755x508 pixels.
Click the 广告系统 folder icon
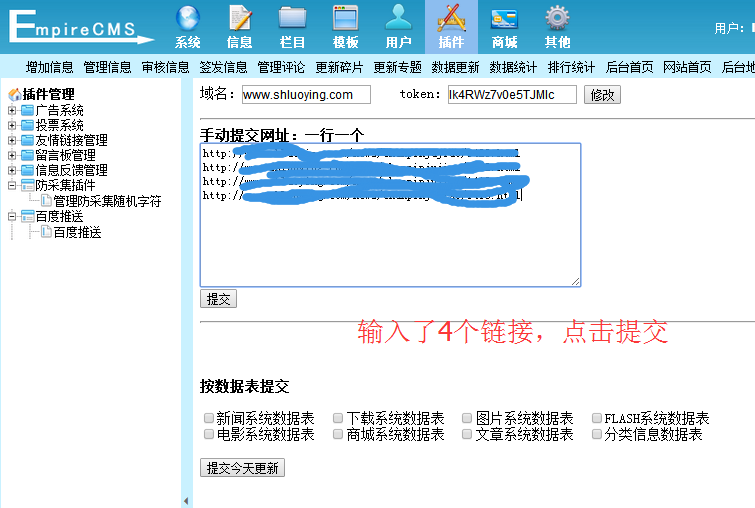[x=27, y=110]
